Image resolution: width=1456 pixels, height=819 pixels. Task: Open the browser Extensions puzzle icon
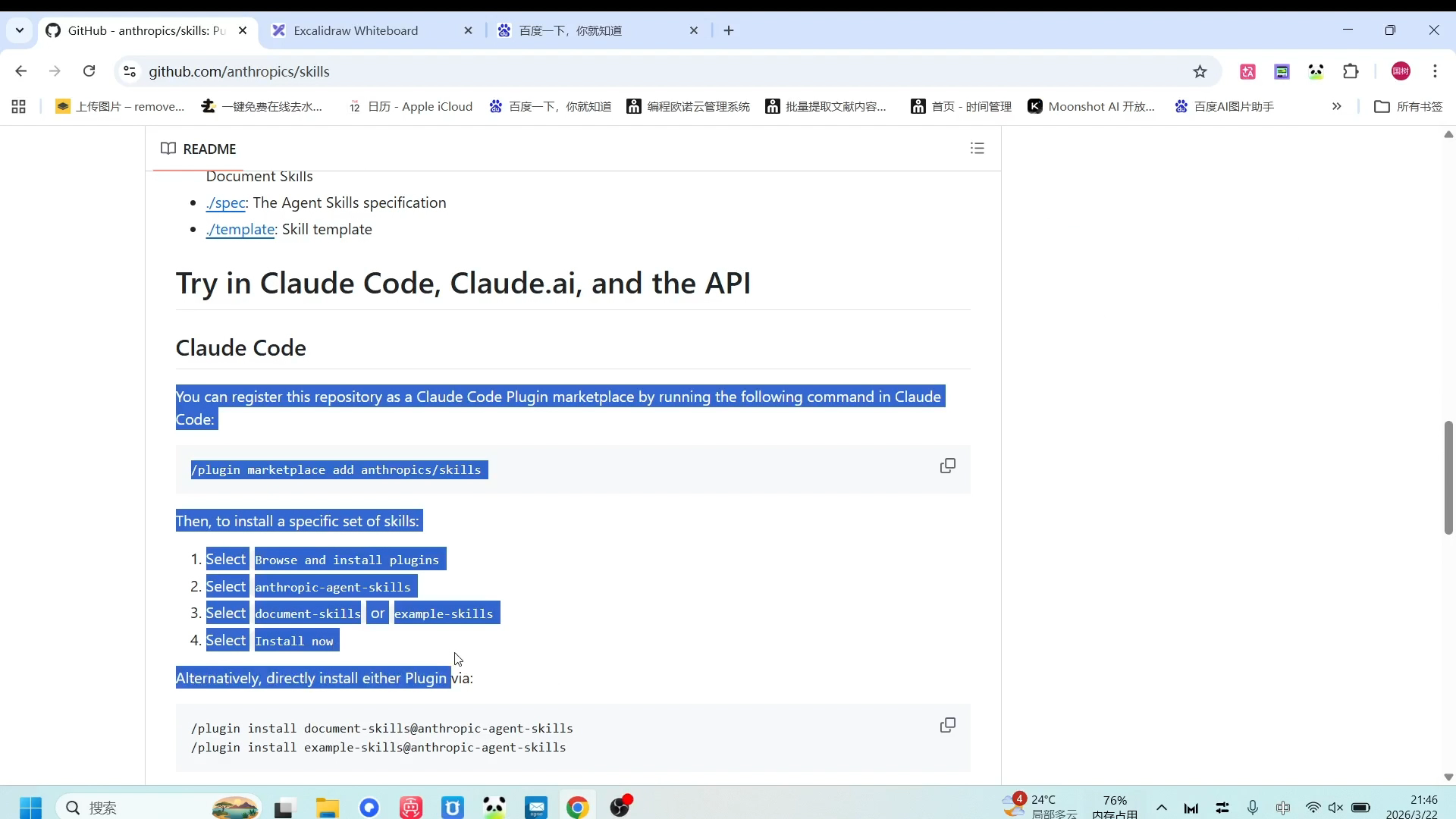(x=1351, y=71)
